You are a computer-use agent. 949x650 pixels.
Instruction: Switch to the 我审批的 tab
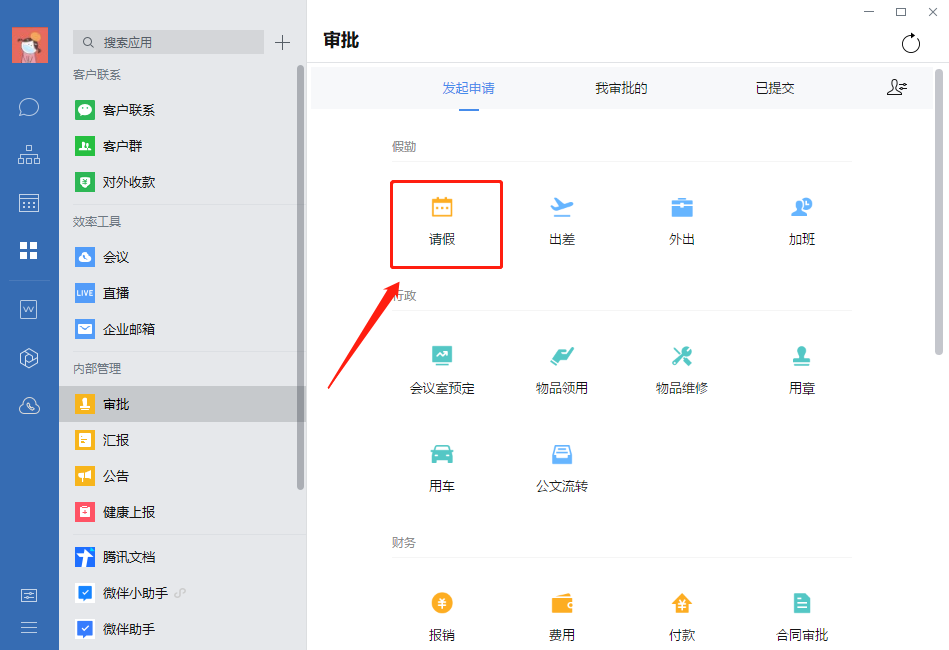click(619, 88)
